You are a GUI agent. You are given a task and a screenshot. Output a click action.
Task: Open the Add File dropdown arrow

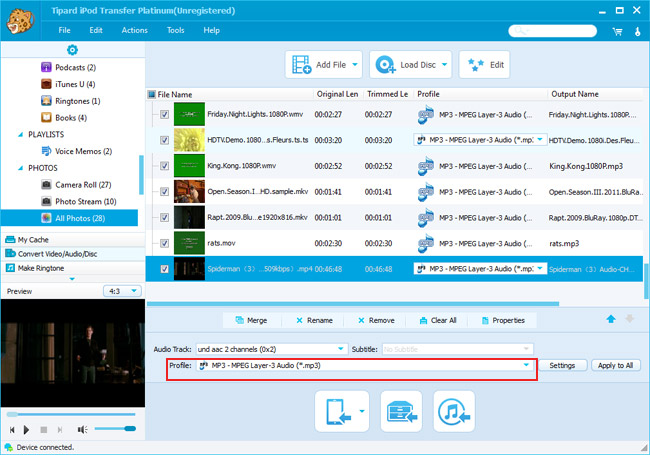355,65
